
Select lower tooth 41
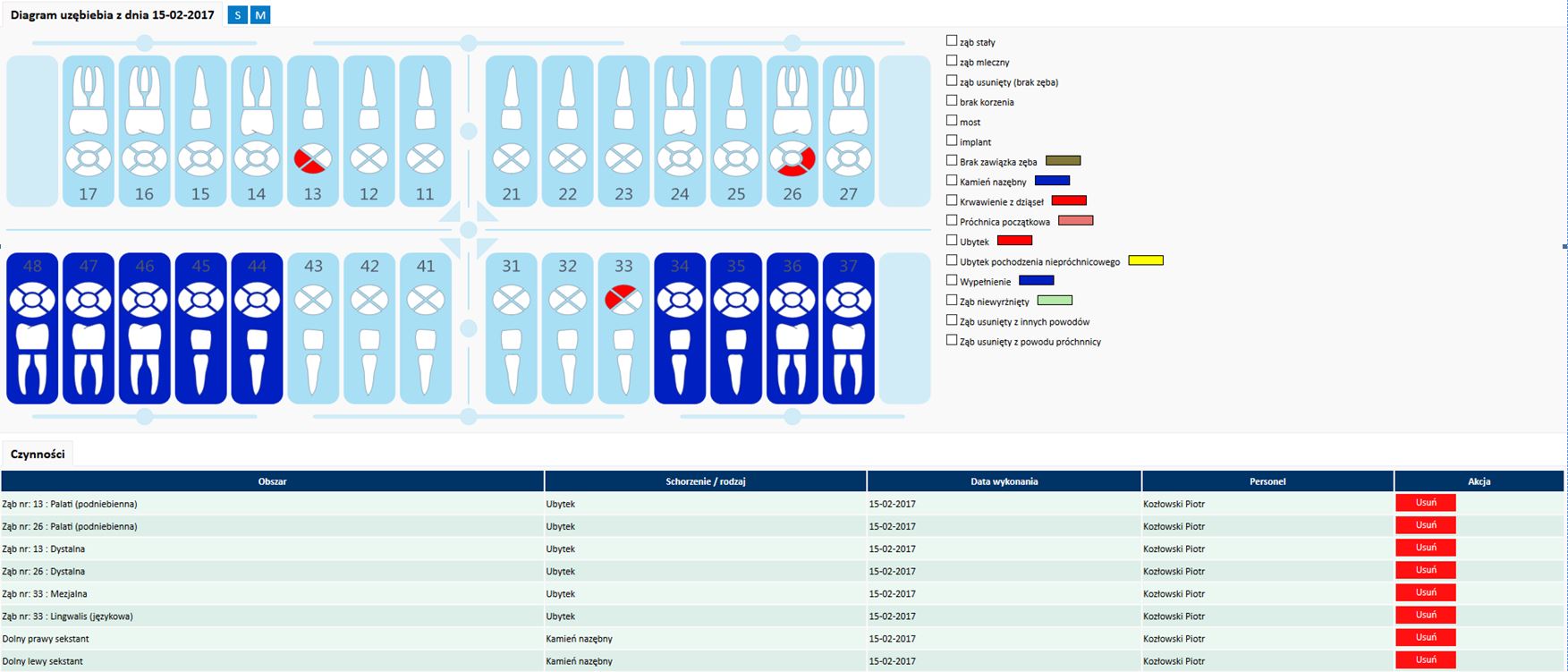tap(425, 328)
